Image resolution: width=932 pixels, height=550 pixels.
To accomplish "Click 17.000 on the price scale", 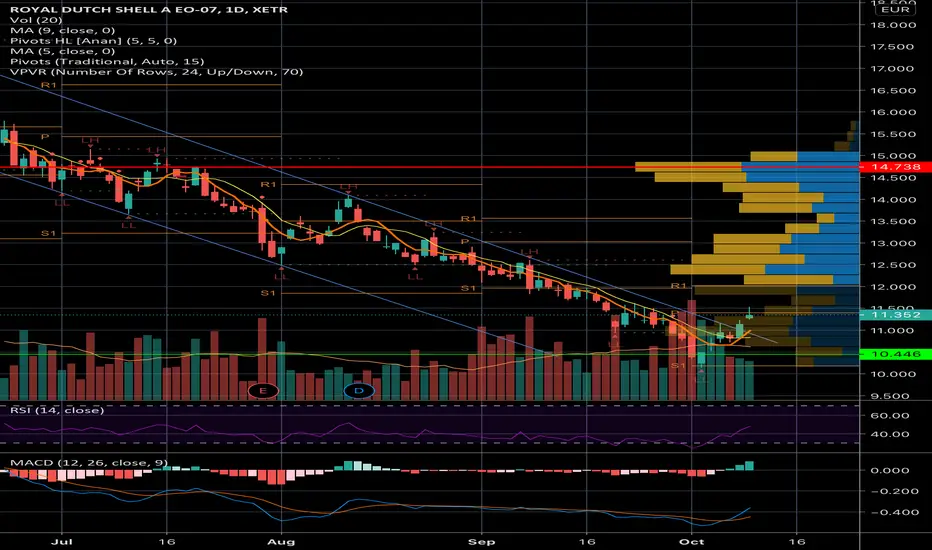I will (892, 69).
